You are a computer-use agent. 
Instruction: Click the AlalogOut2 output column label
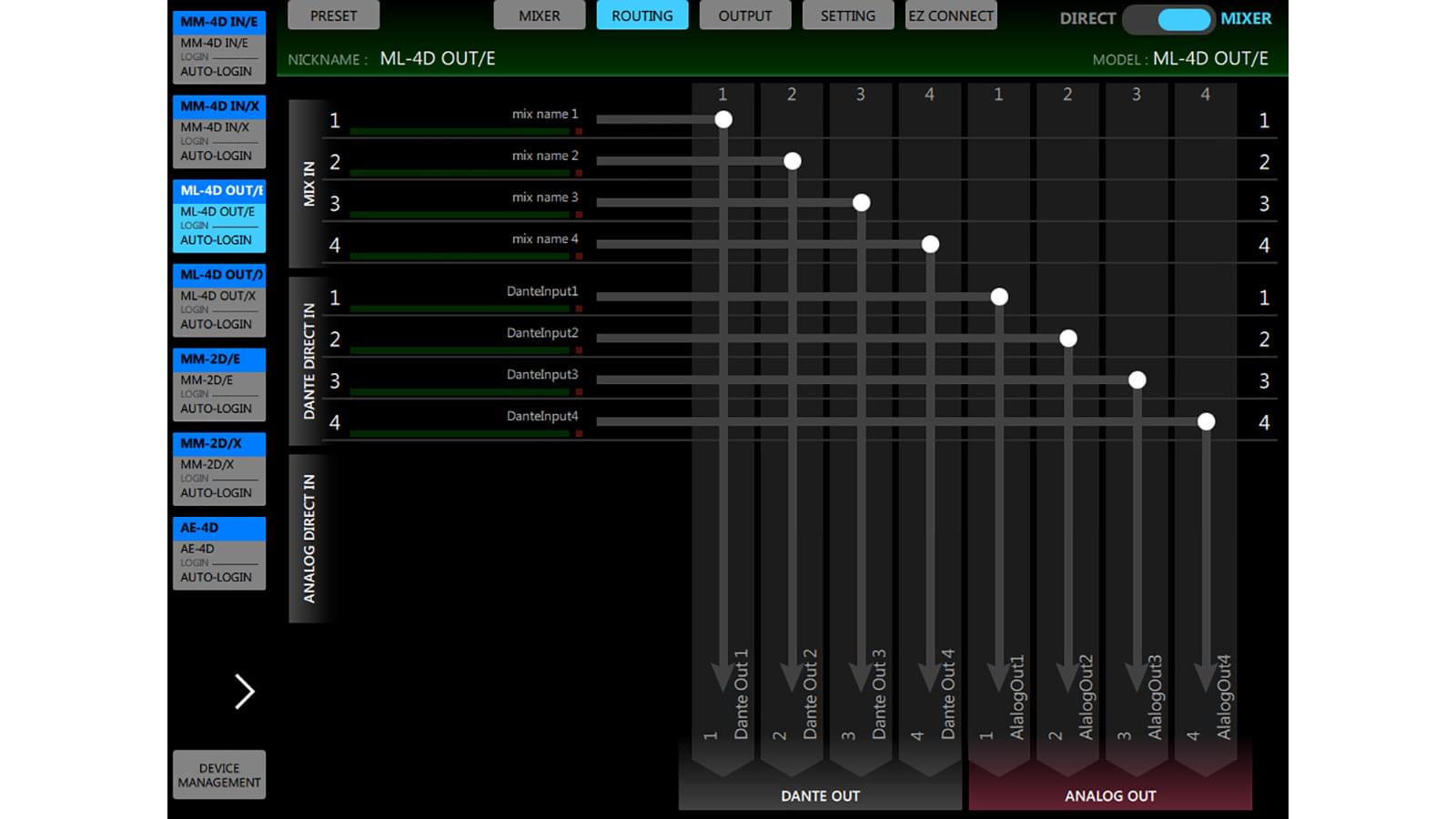(x=1086, y=696)
